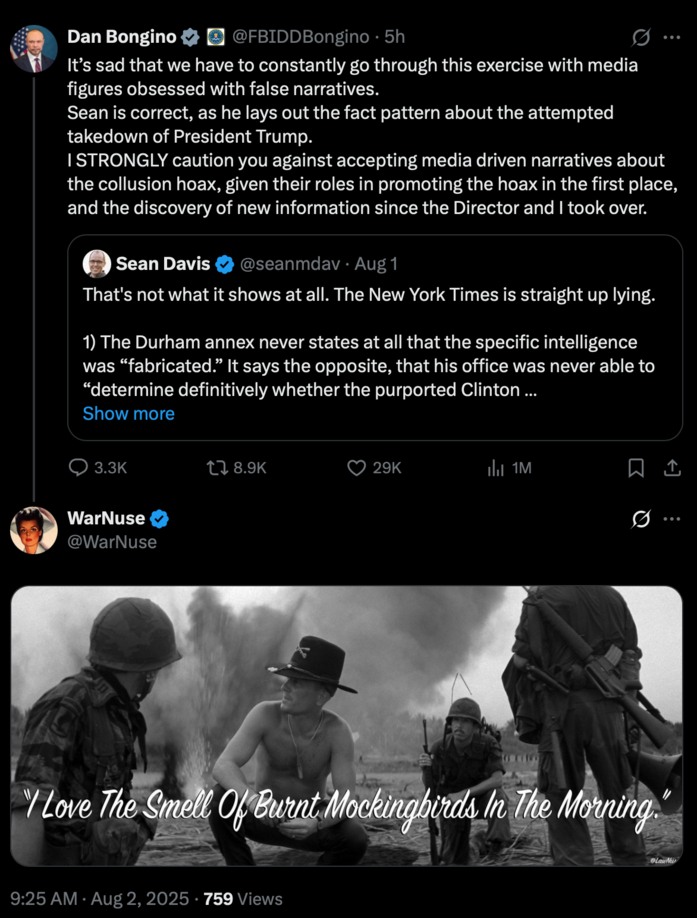
Task: Bookmark the Dan Bongino tweet
Action: tap(635, 468)
